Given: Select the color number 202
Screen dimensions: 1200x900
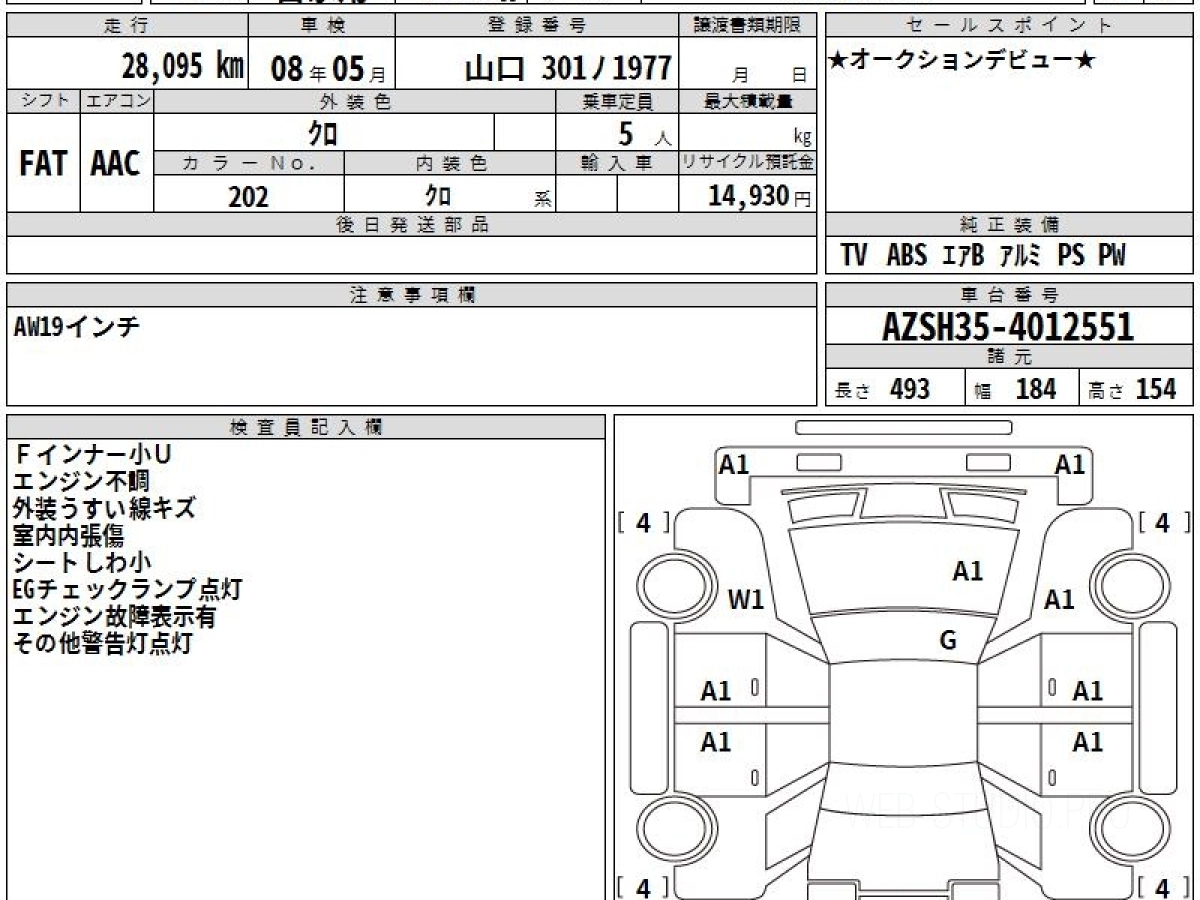Looking at the screenshot, I should pyautogui.click(x=248, y=197).
